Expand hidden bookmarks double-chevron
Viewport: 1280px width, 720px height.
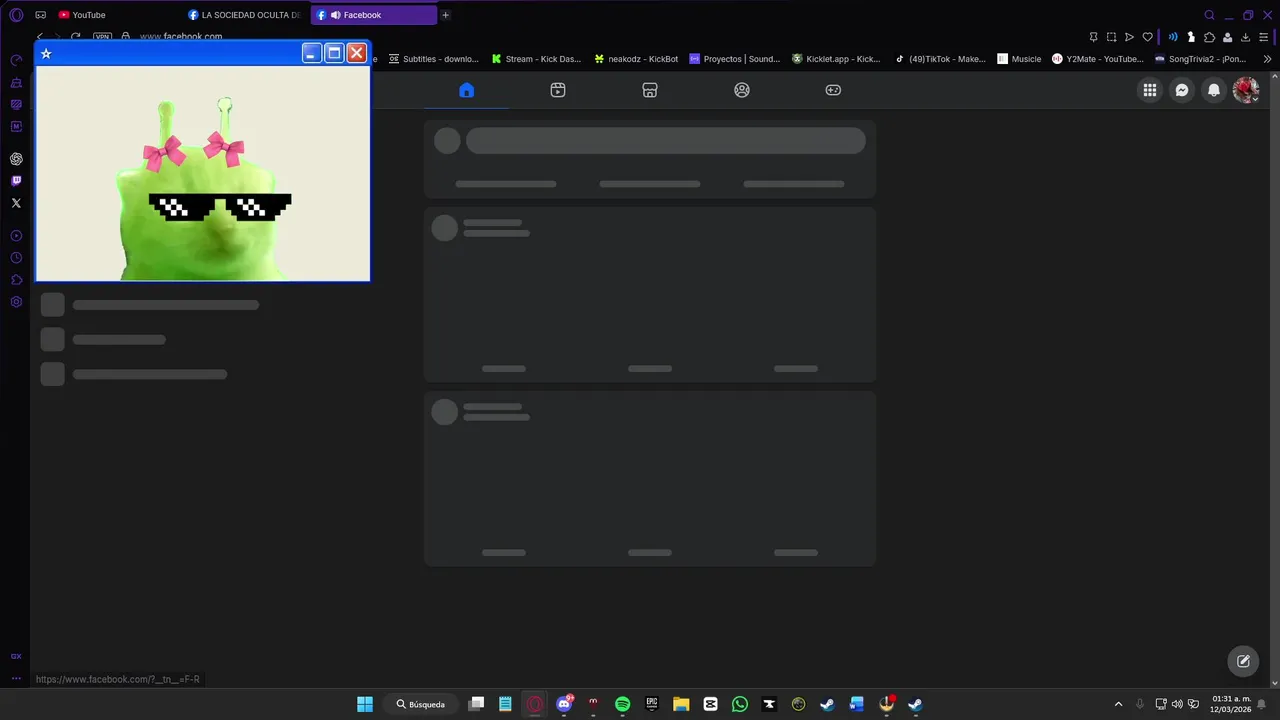(1268, 59)
